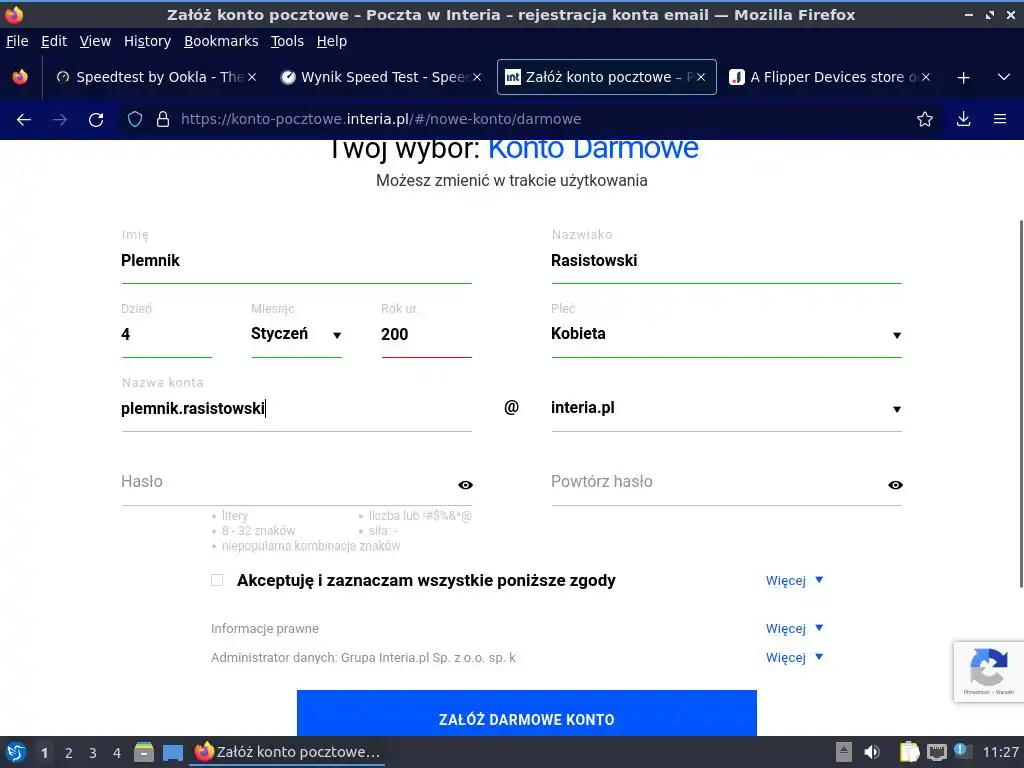
Task: List all tabs with the chevron
Action: point(1004,77)
